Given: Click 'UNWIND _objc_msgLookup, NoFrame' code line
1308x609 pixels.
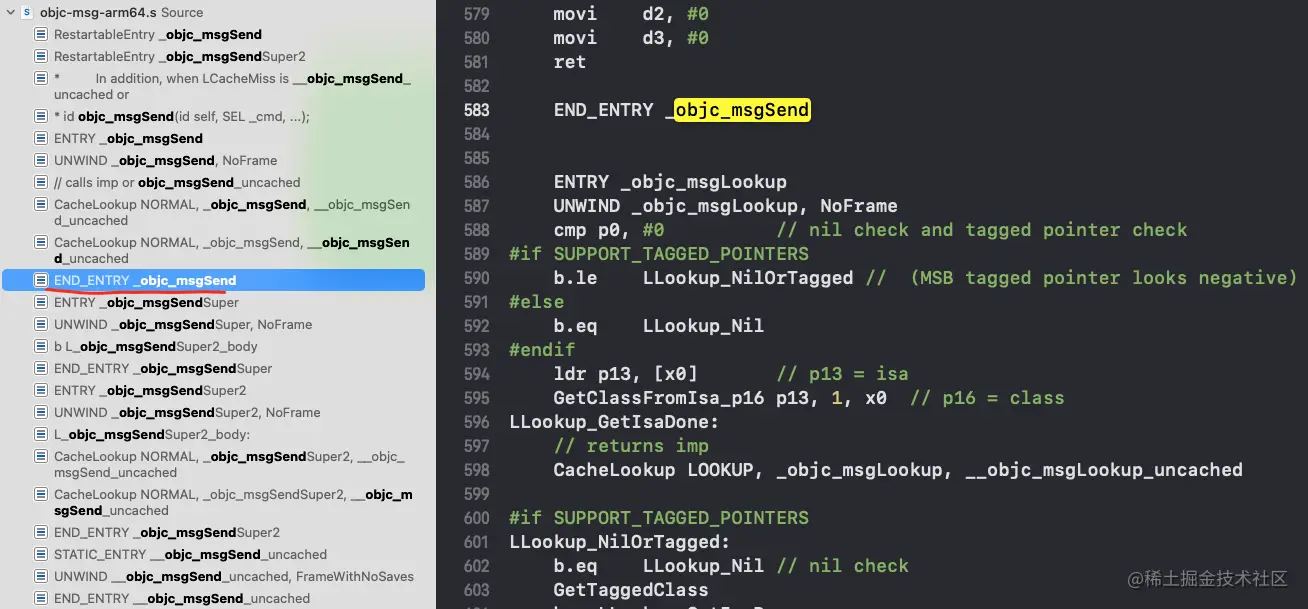Looking at the screenshot, I should point(726,206).
